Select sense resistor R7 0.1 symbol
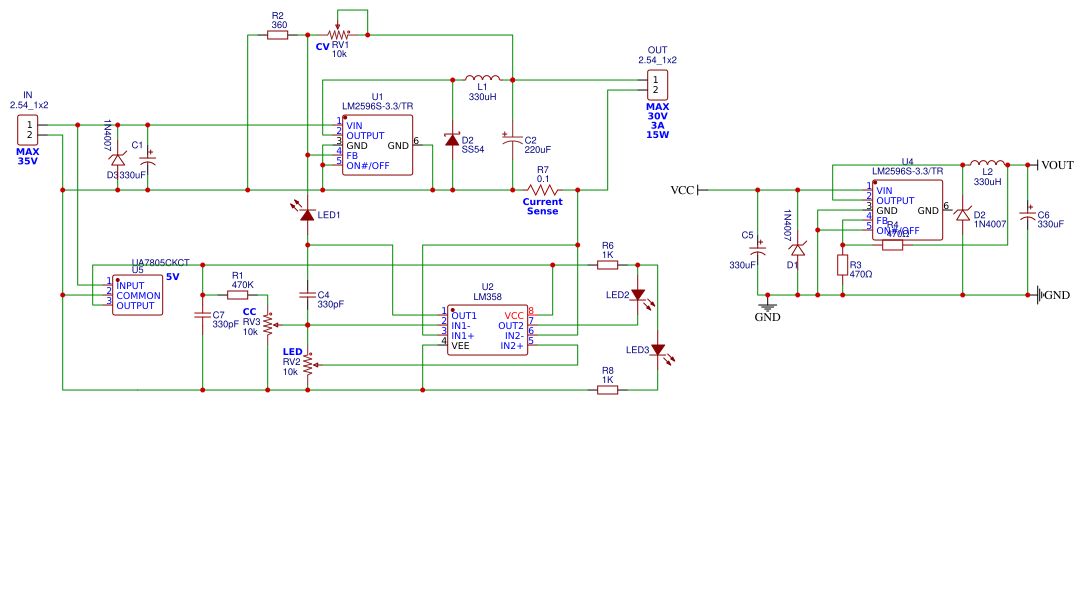The image size is (1085, 605). tap(543, 189)
